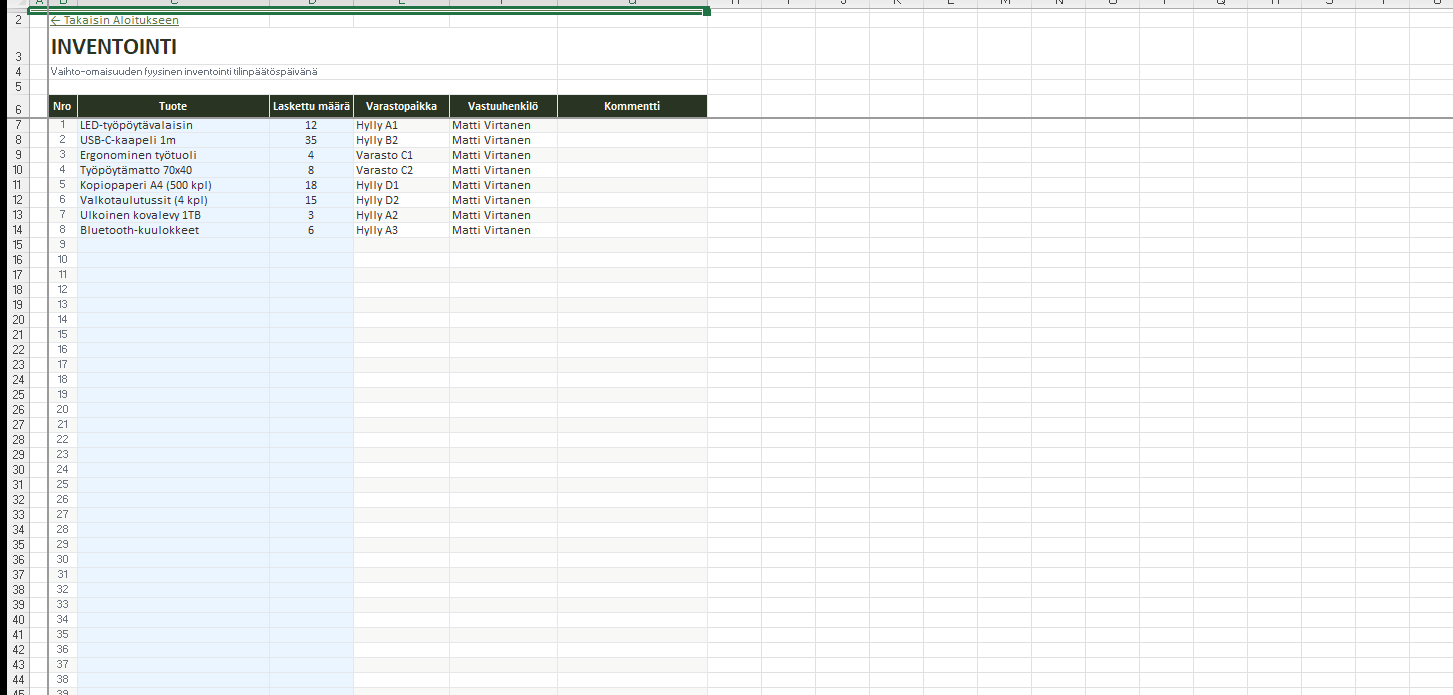Click Hylly D2 location for Valkotaulutussit

378,200
